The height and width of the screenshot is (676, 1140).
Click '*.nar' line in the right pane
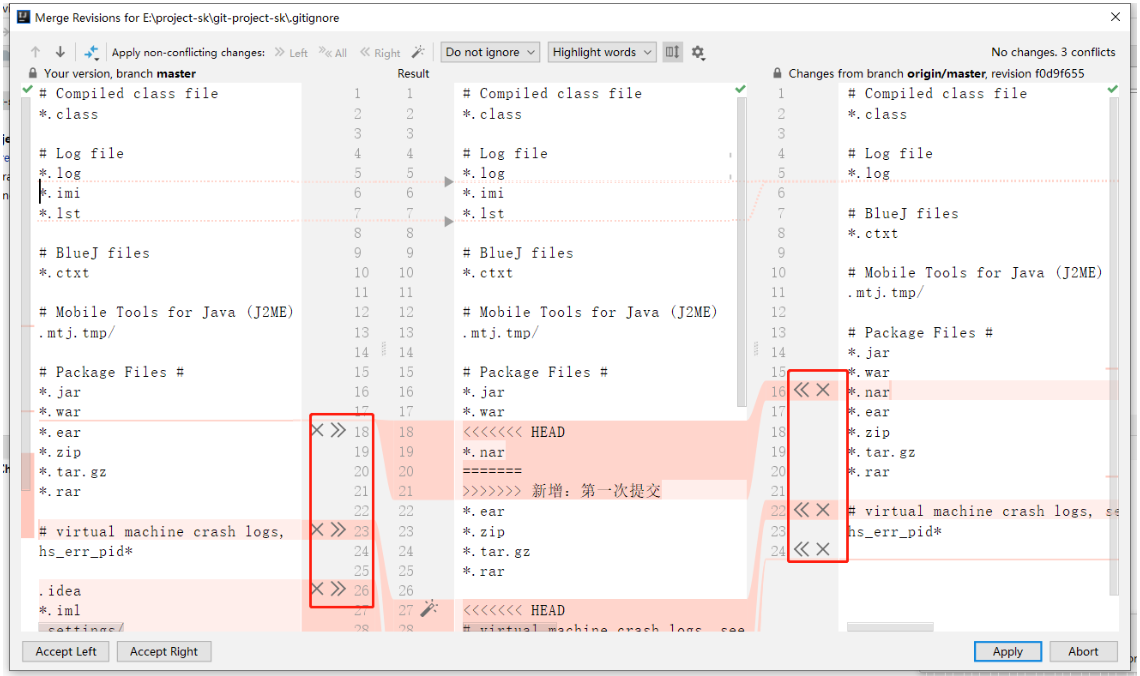870,392
